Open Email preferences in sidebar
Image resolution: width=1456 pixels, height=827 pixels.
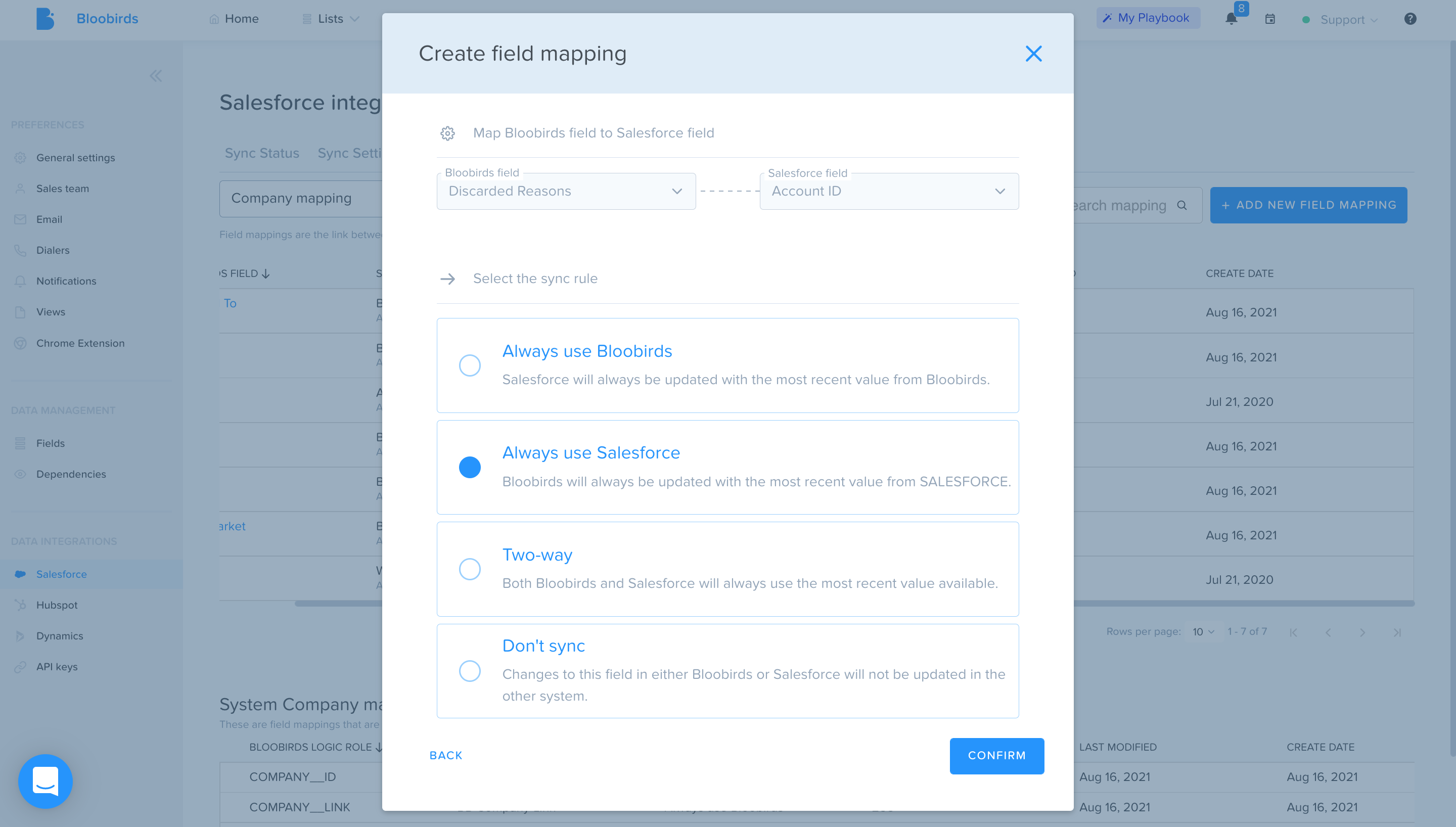click(49, 219)
